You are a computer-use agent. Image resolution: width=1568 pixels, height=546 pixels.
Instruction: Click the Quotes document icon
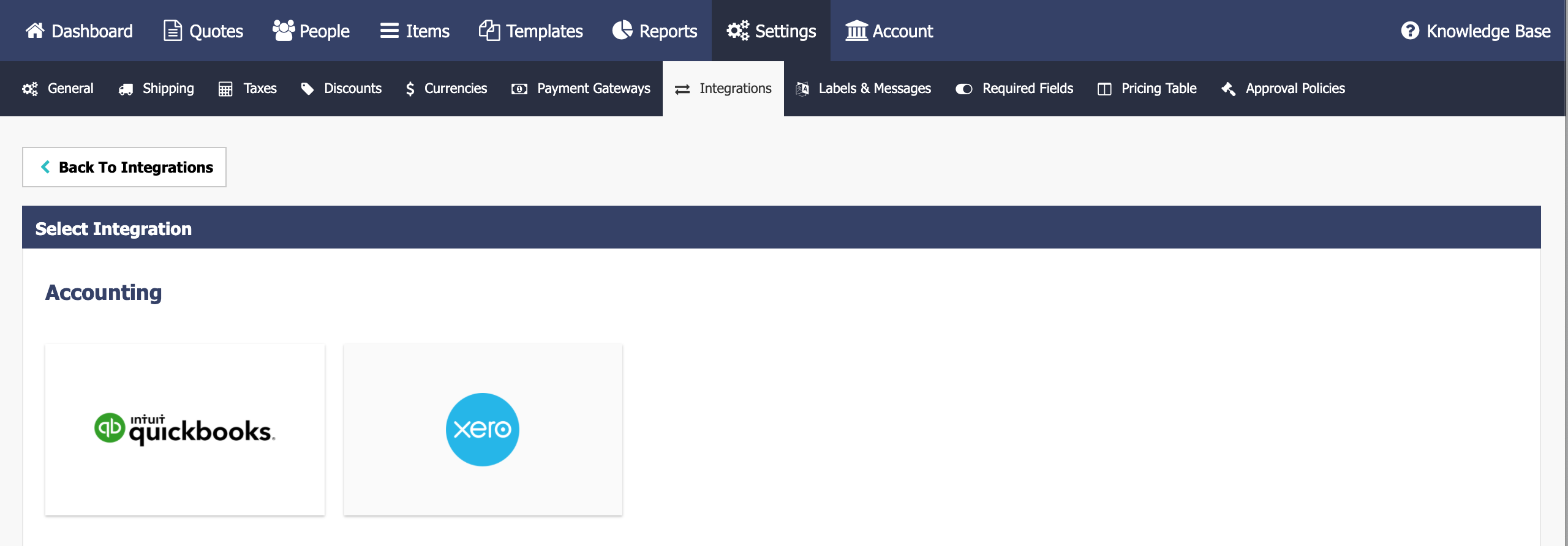(x=173, y=31)
